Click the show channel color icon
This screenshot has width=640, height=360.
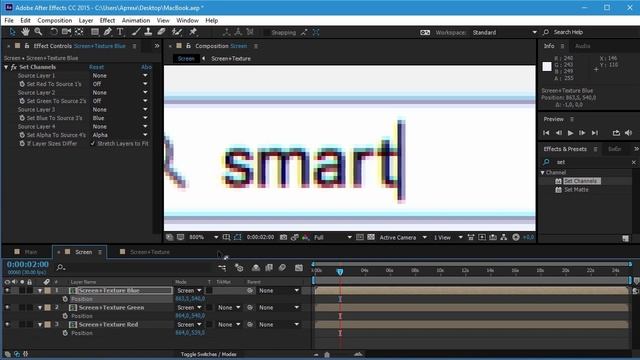click(306, 237)
